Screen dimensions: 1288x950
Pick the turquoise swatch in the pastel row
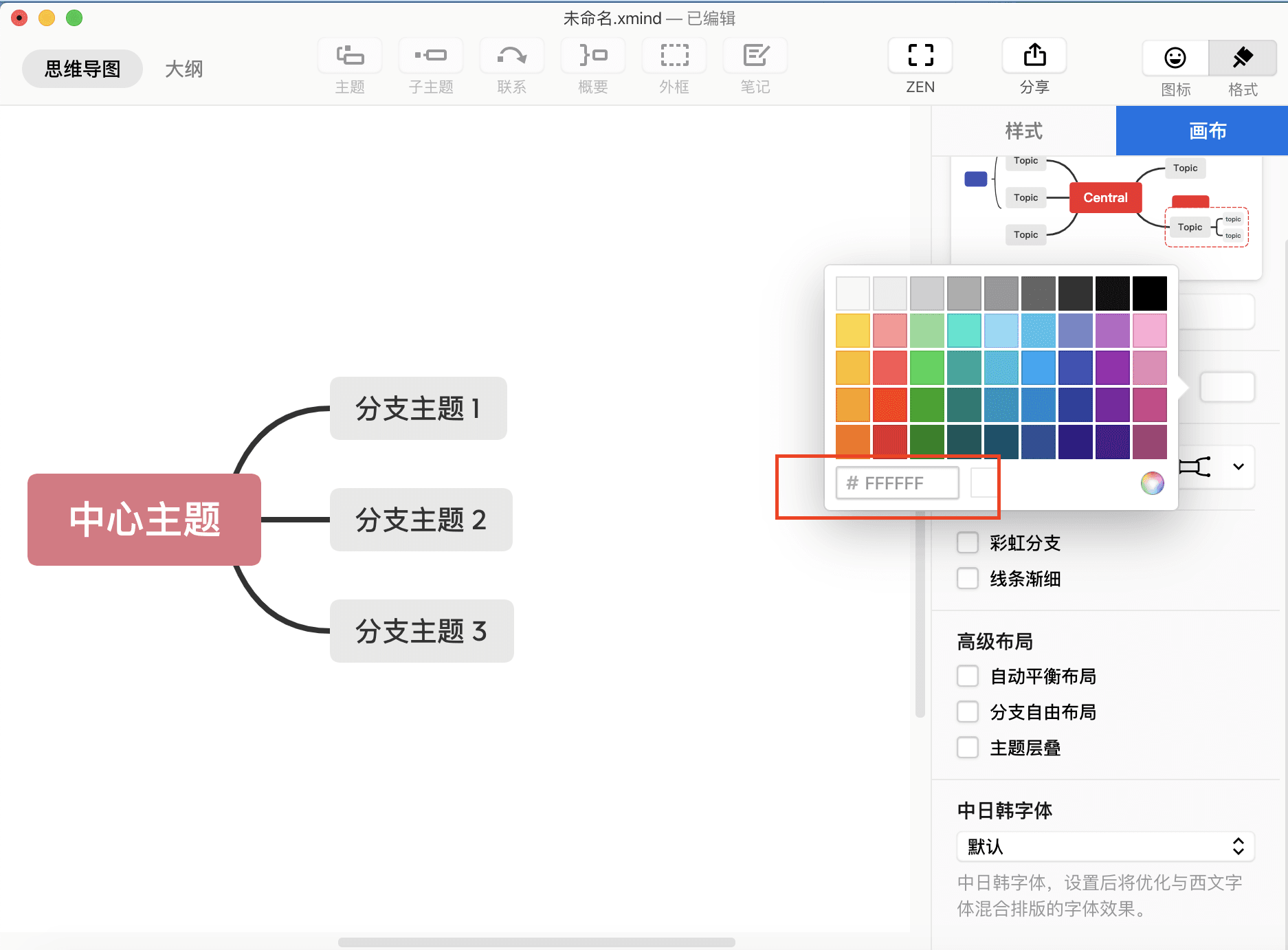tap(964, 331)
